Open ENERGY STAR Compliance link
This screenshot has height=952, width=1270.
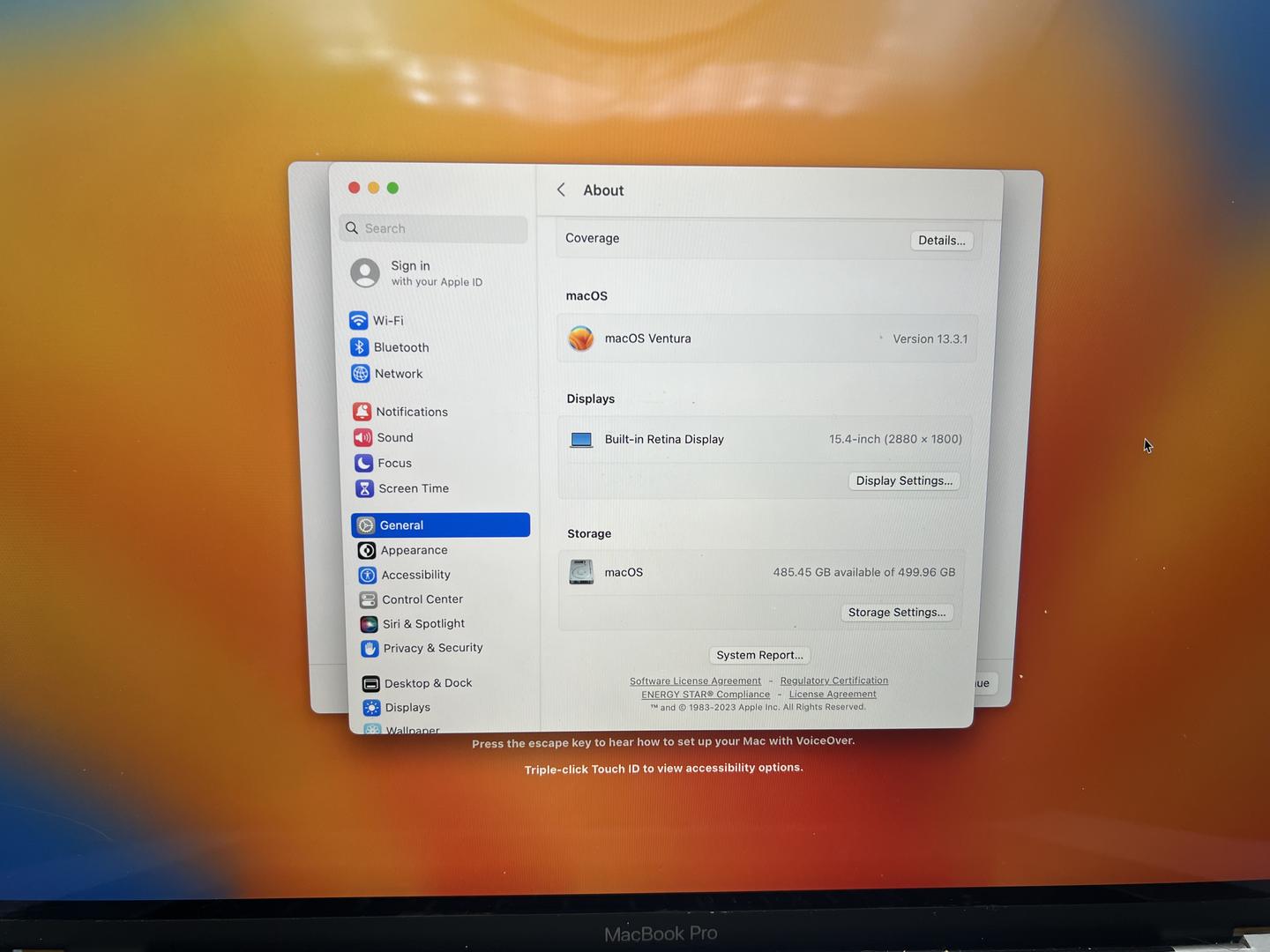[x=706, y=695]
